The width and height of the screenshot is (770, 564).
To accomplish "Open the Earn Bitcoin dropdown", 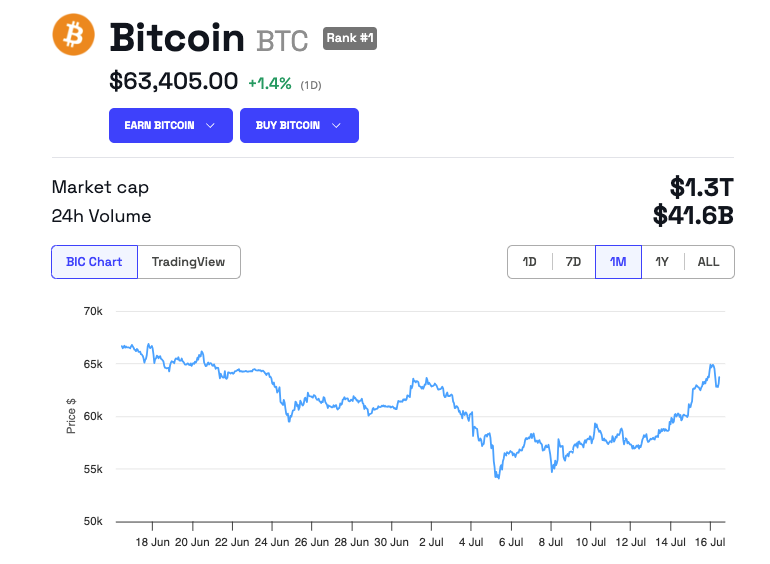I will pos(170,125).
